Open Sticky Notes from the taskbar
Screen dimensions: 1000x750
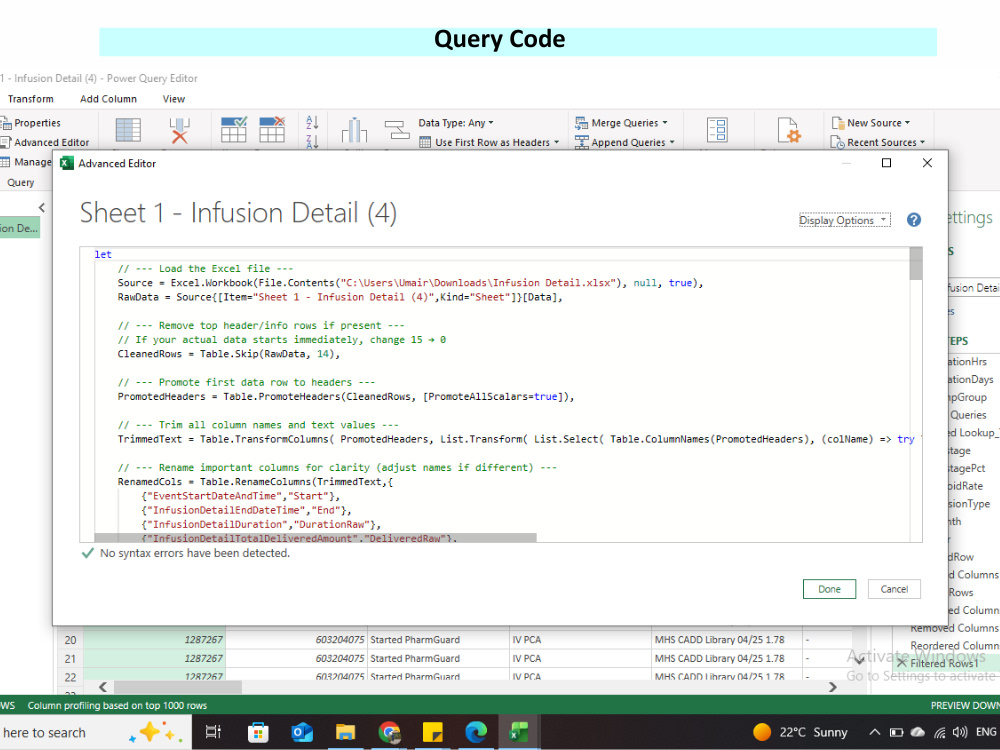[432, 732]
